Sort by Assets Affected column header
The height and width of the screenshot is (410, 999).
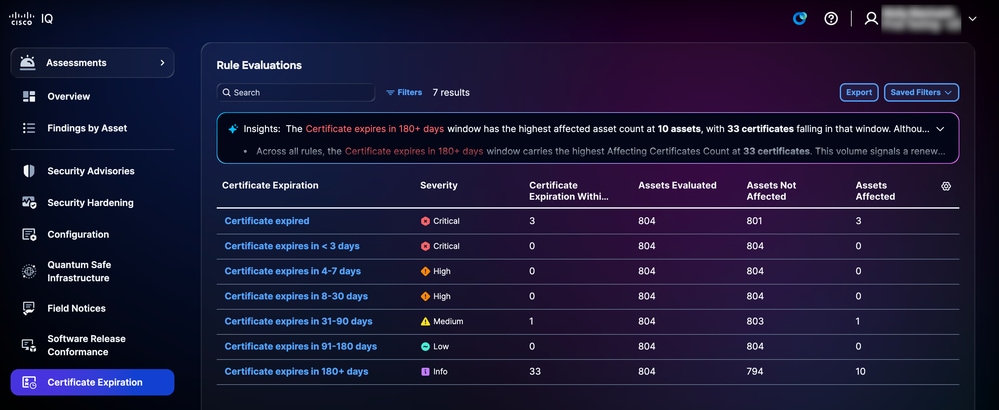pyautogui.click(x=875, y=191)
